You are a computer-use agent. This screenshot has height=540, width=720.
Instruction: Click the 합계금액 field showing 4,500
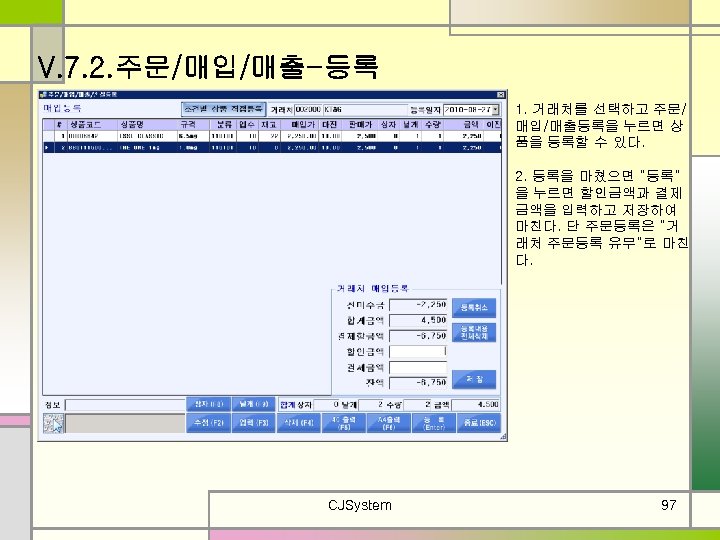click(418, 320)
